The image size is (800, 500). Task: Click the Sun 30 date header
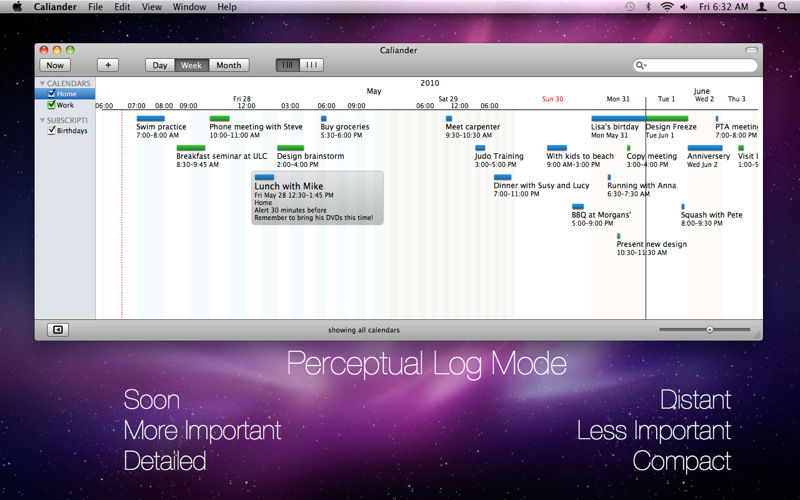(x=552, y=99)
